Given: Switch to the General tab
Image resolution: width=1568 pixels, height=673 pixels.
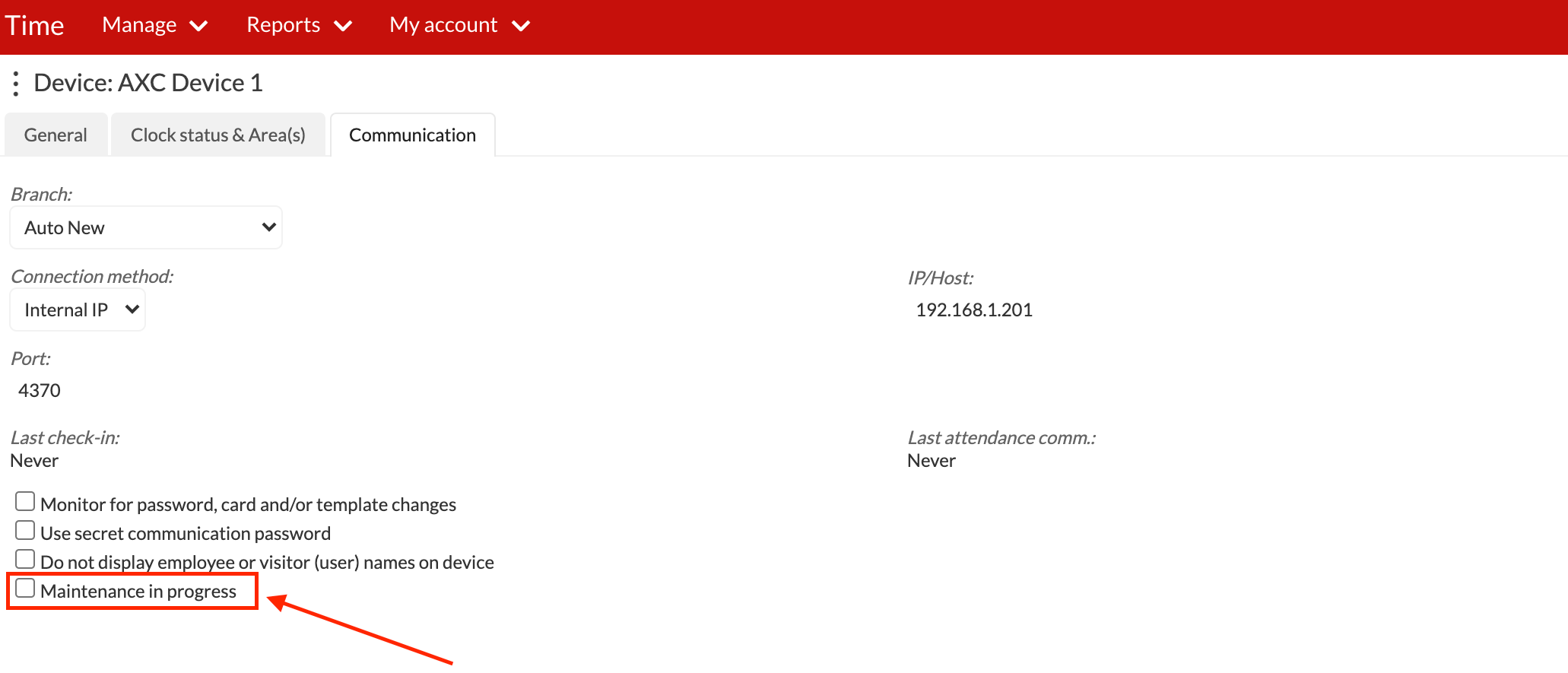Looking at the screenshot, I should click(56, 135).
